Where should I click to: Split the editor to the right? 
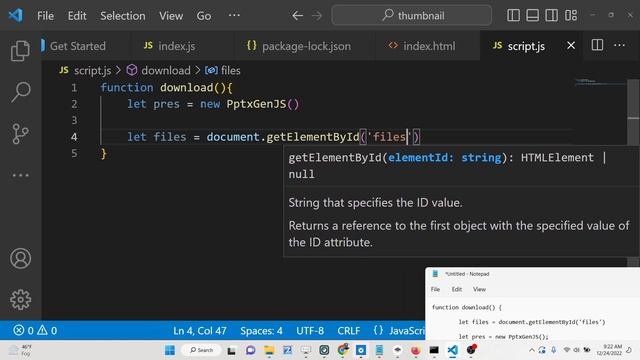click(597, 45)
